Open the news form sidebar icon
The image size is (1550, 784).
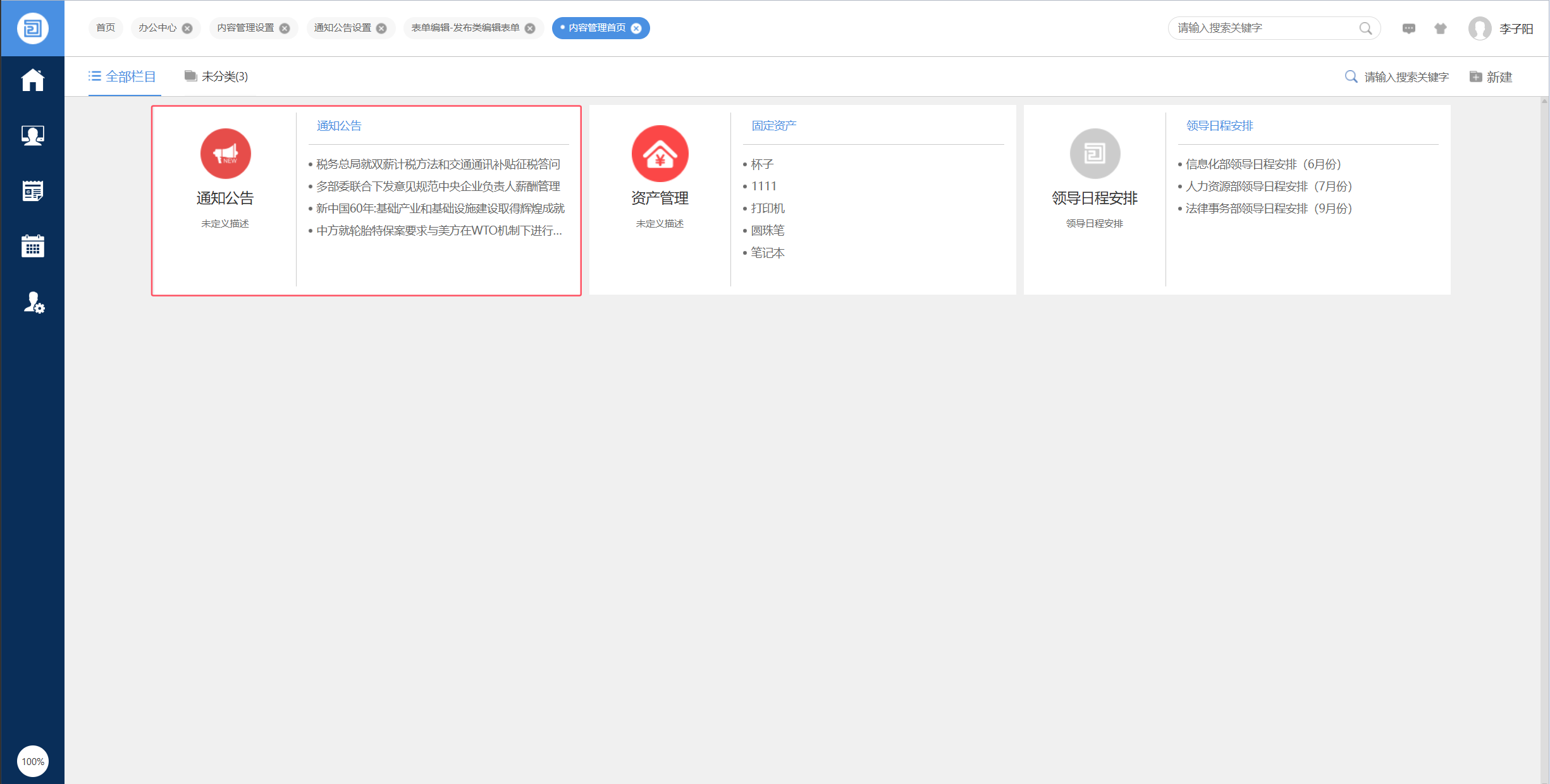(32, 191)
